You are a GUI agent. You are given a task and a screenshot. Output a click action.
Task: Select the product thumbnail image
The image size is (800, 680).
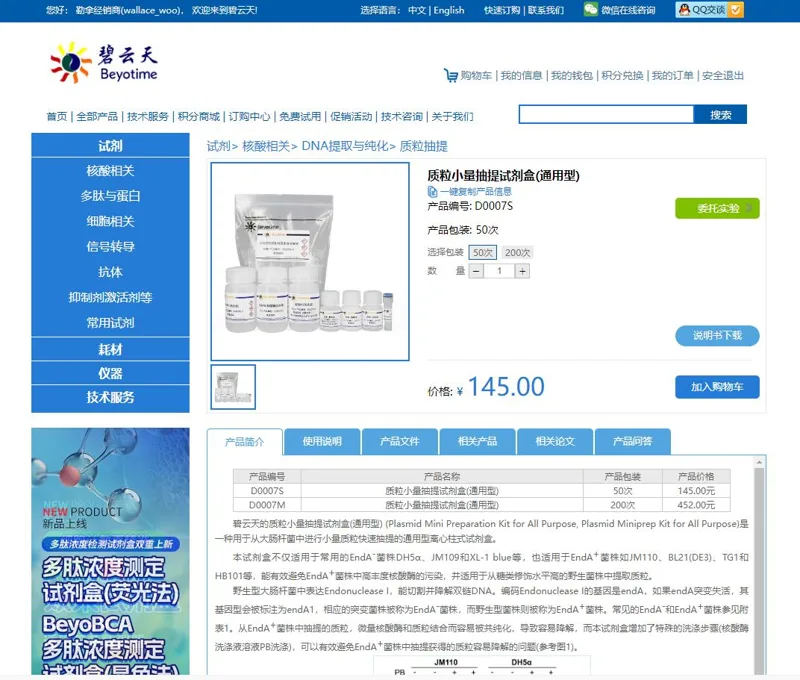click(233, 387)
